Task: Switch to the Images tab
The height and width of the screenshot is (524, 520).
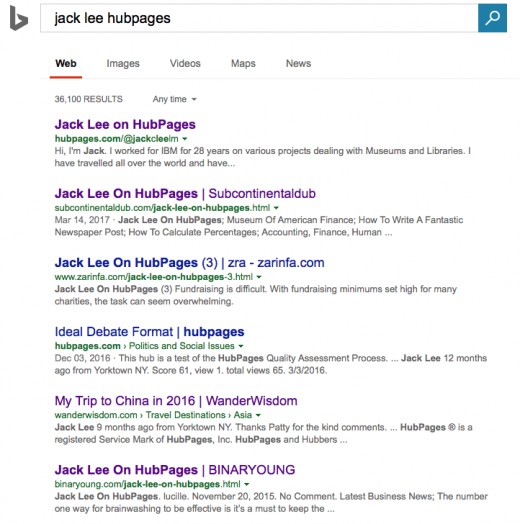Action: (x=123, y=63)
